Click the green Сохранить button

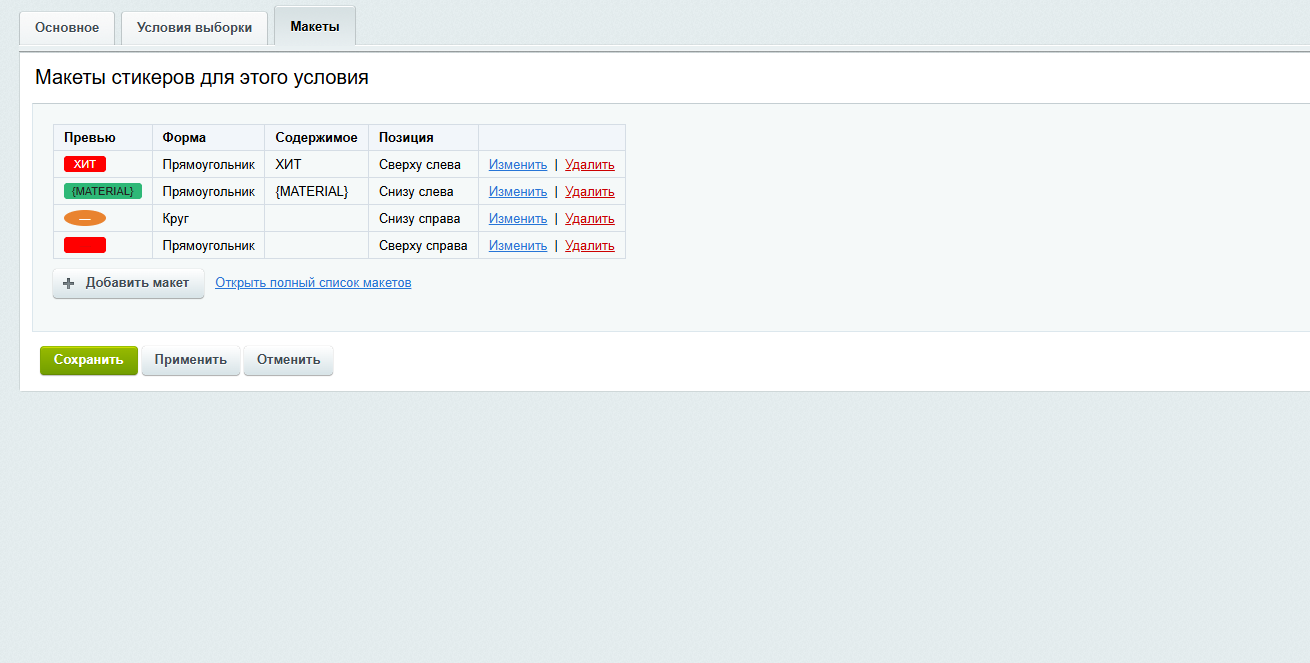click(89, 360)
